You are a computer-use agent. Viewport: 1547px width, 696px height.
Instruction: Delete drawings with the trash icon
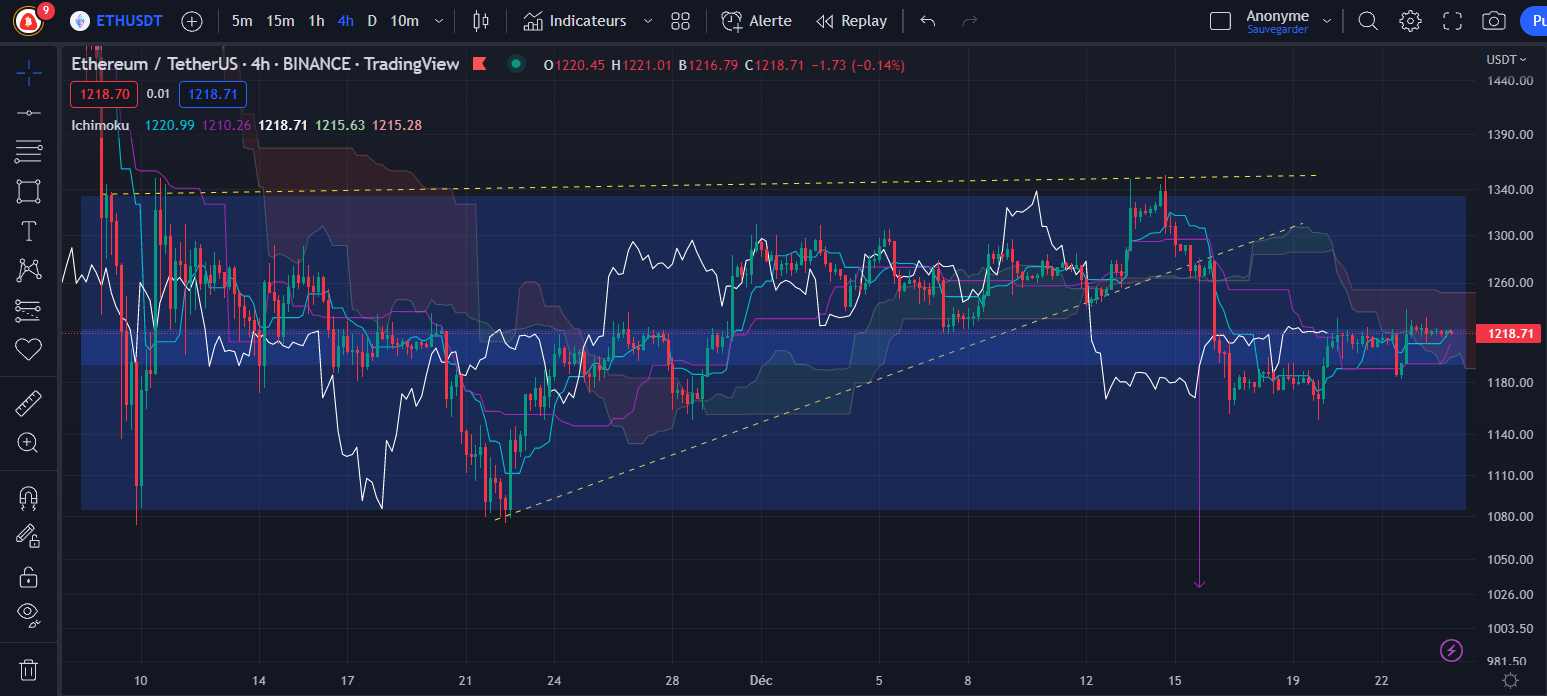(29, 669)
